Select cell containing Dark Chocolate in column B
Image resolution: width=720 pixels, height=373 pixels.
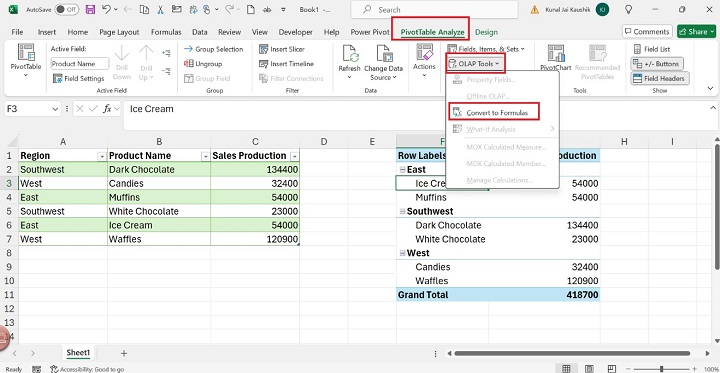pos(159,170)
